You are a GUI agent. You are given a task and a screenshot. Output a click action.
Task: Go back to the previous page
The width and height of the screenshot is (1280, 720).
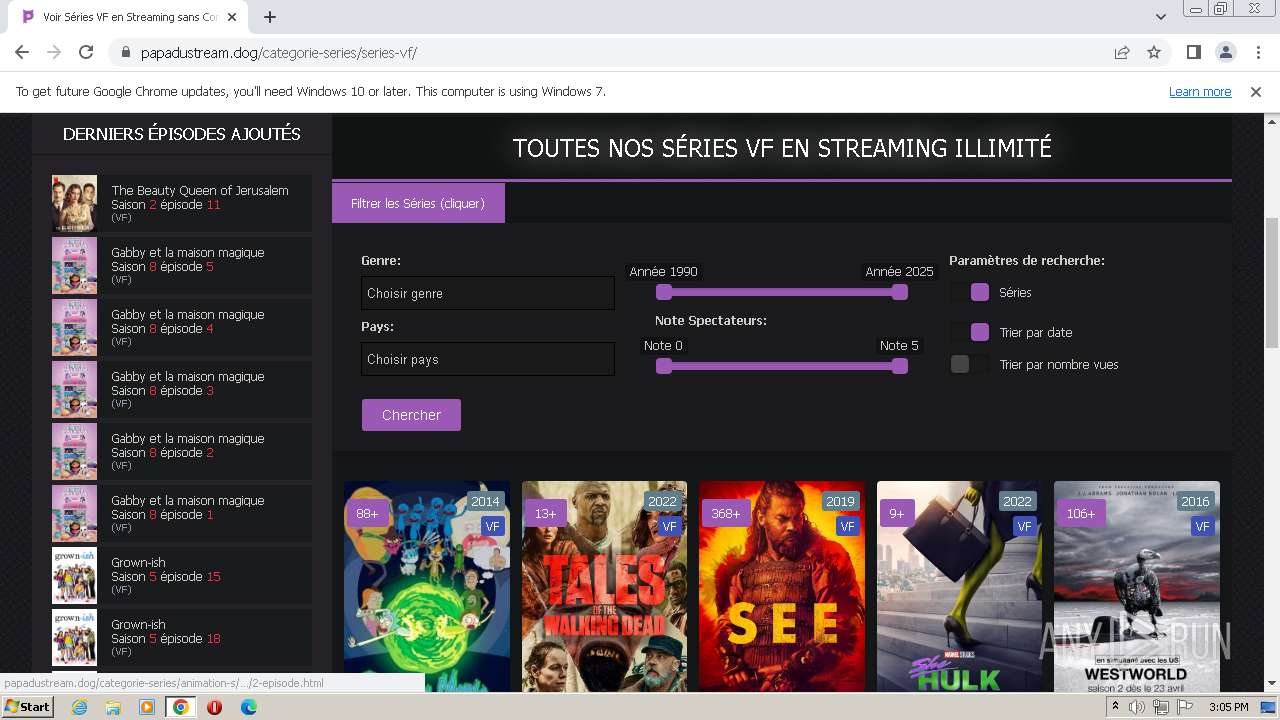coord(22,52)
